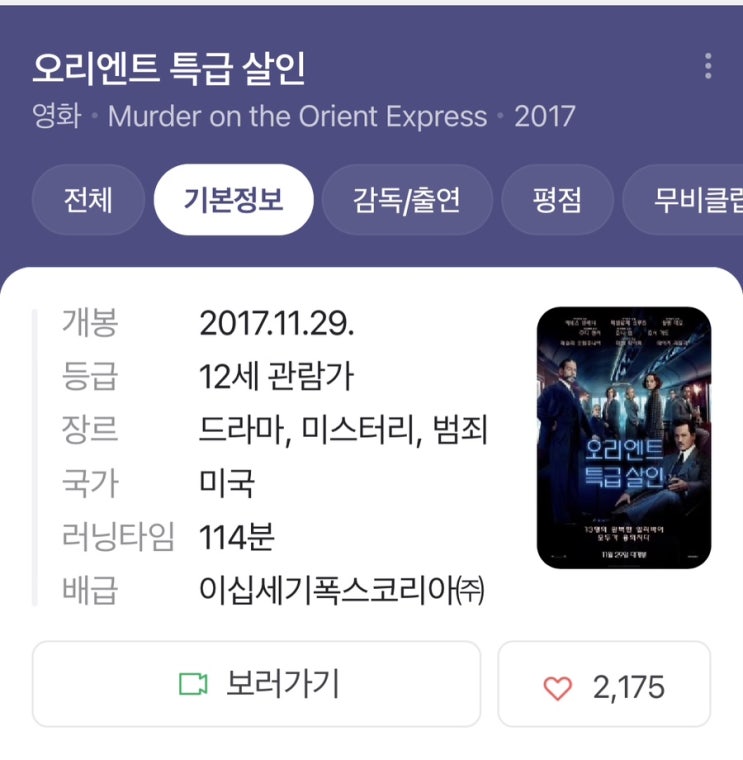Open the partially visible 무비클립 tab

click(683, 200)
